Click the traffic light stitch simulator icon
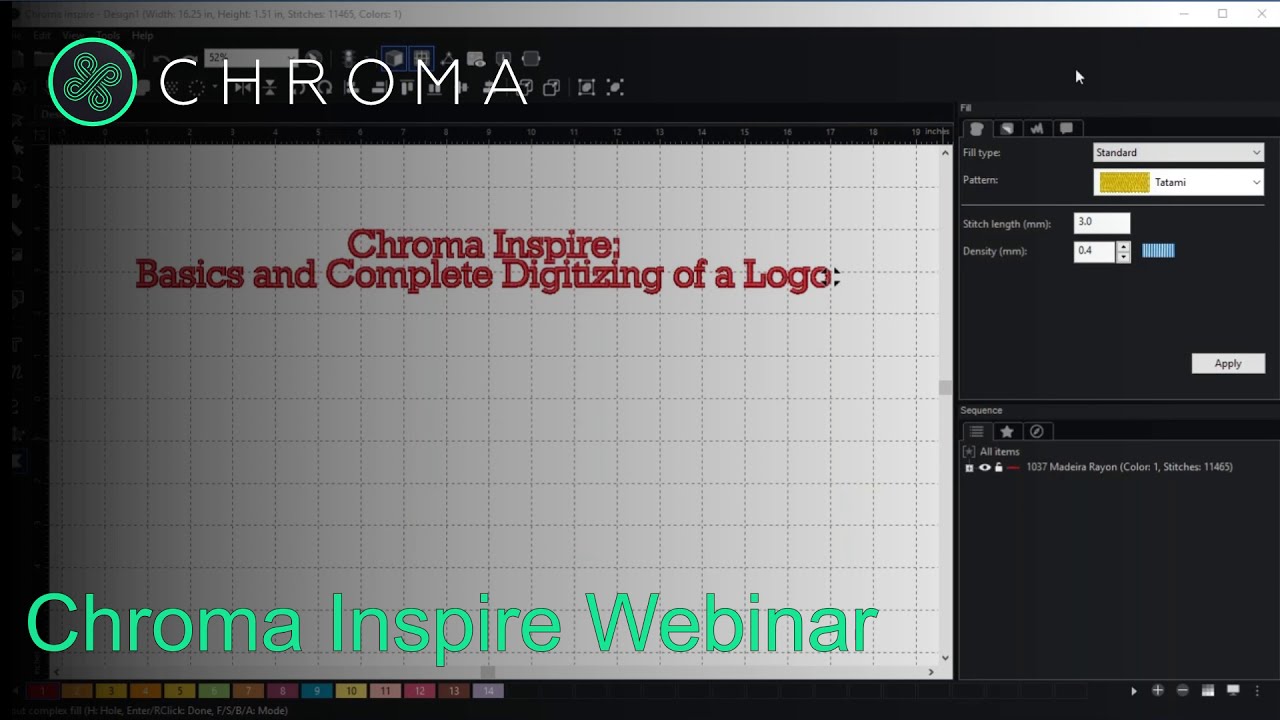The image size is (1280, 720). click(x=349, y=59)
